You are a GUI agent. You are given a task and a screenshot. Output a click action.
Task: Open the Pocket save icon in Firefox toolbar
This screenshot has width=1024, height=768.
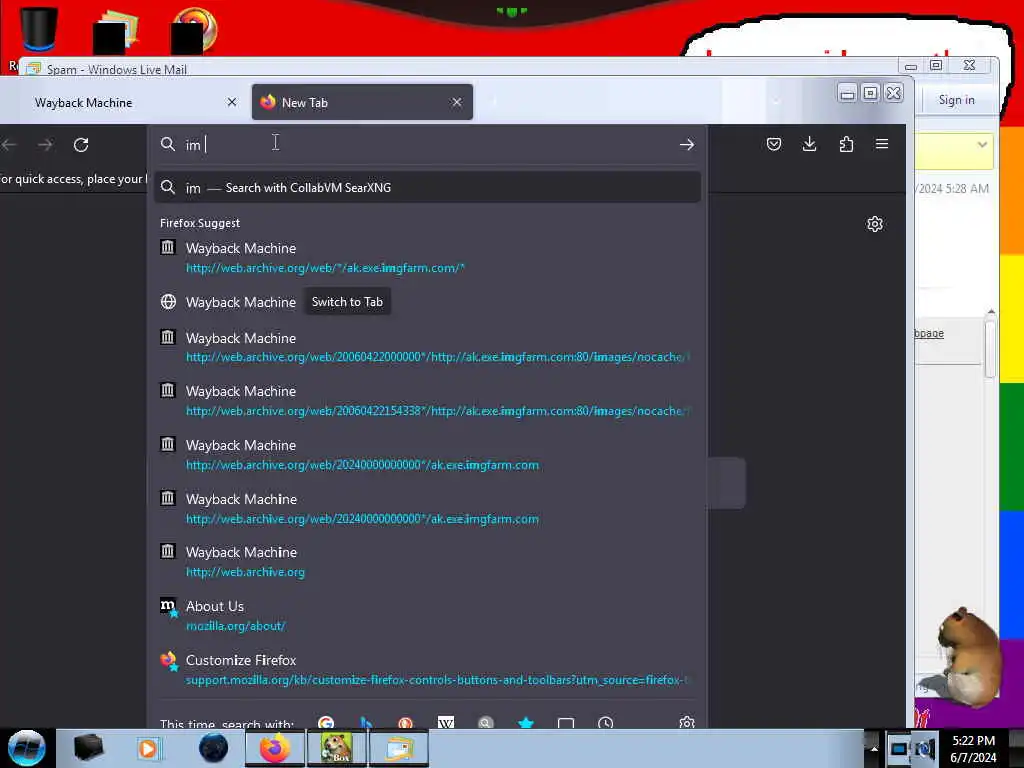(774, 144)
